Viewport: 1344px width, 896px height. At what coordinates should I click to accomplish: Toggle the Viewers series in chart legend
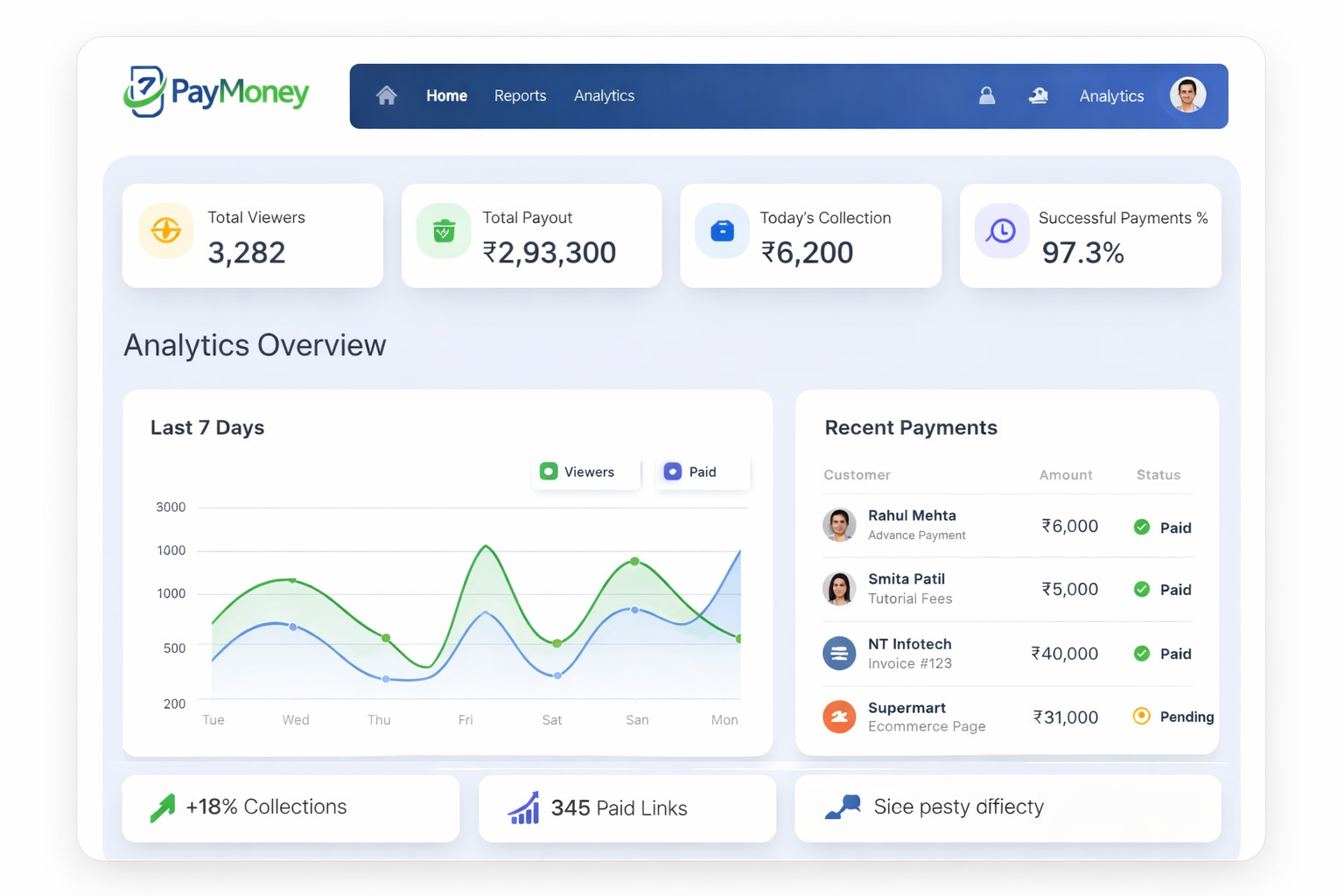tap(584, 472)
